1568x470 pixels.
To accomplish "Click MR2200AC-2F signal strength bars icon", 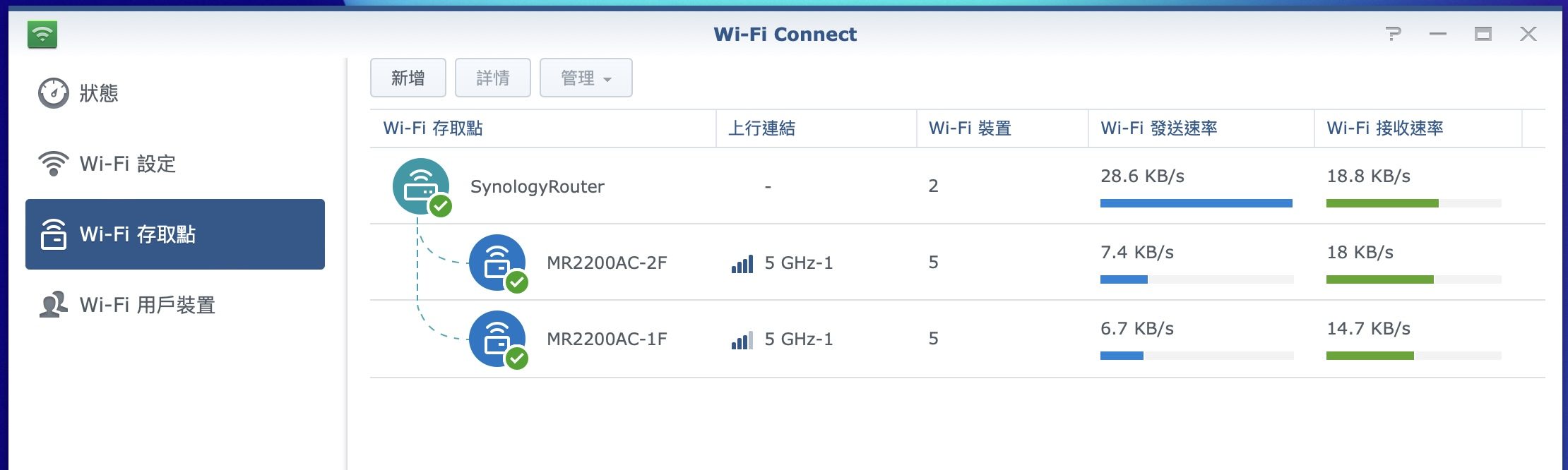I will 742,264.
